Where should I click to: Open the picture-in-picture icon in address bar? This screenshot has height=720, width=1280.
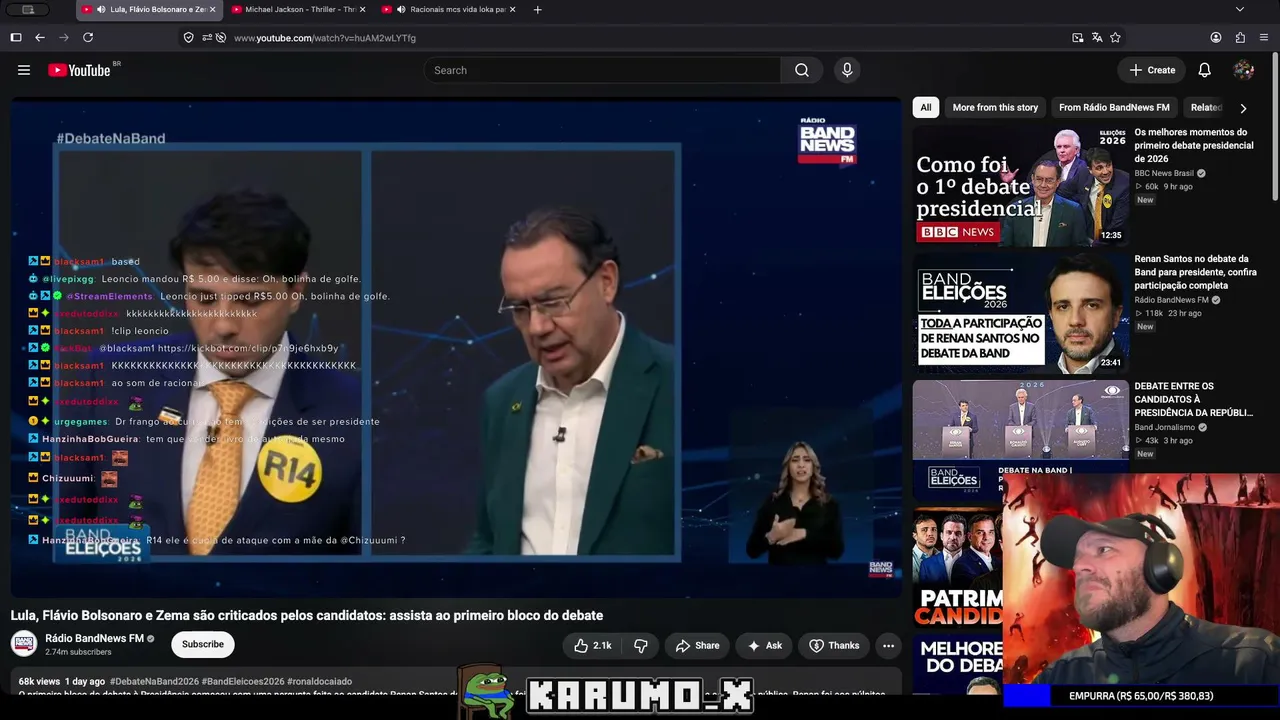1077,37
